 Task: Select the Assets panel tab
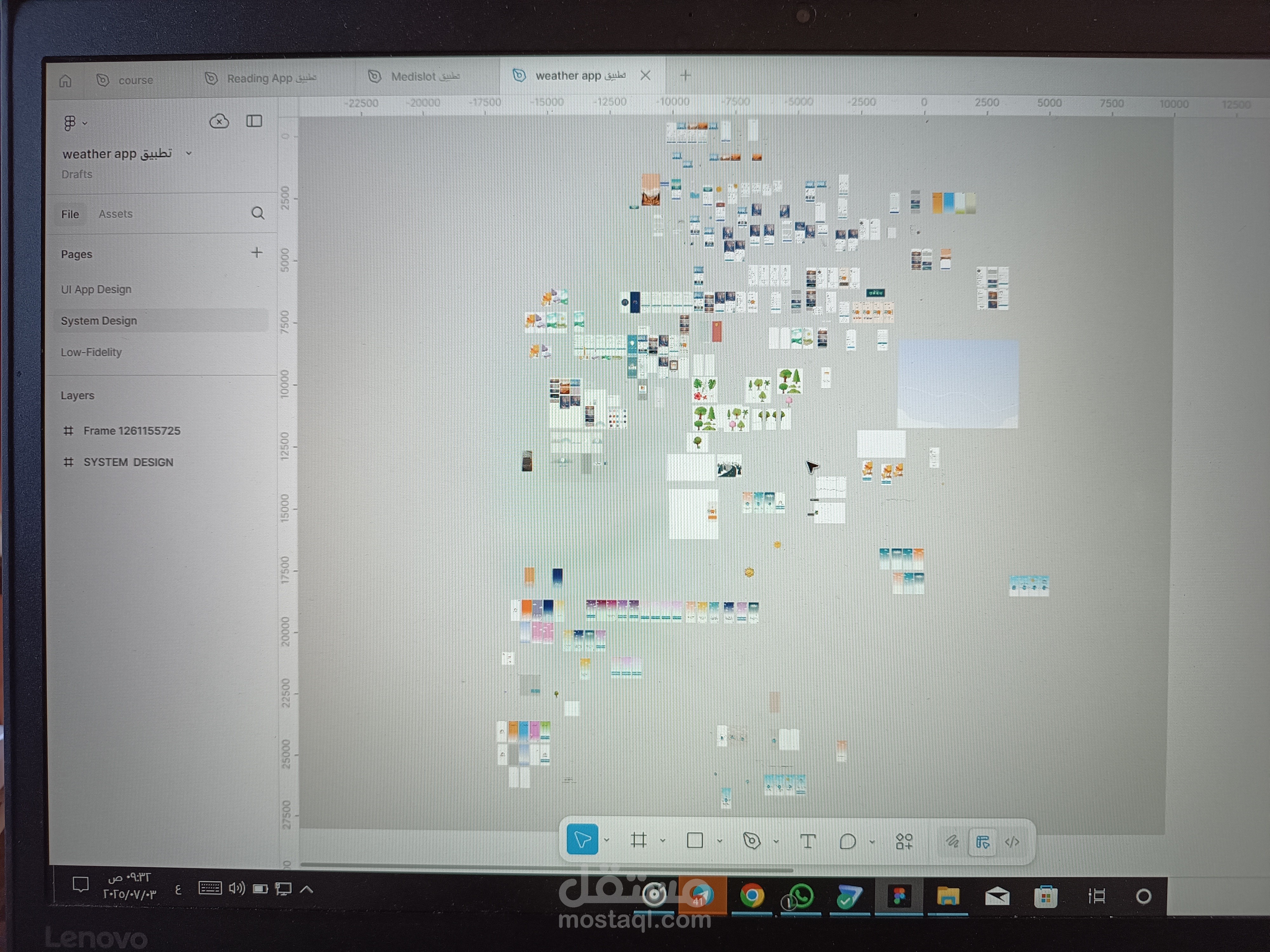(x=115, y=214)
